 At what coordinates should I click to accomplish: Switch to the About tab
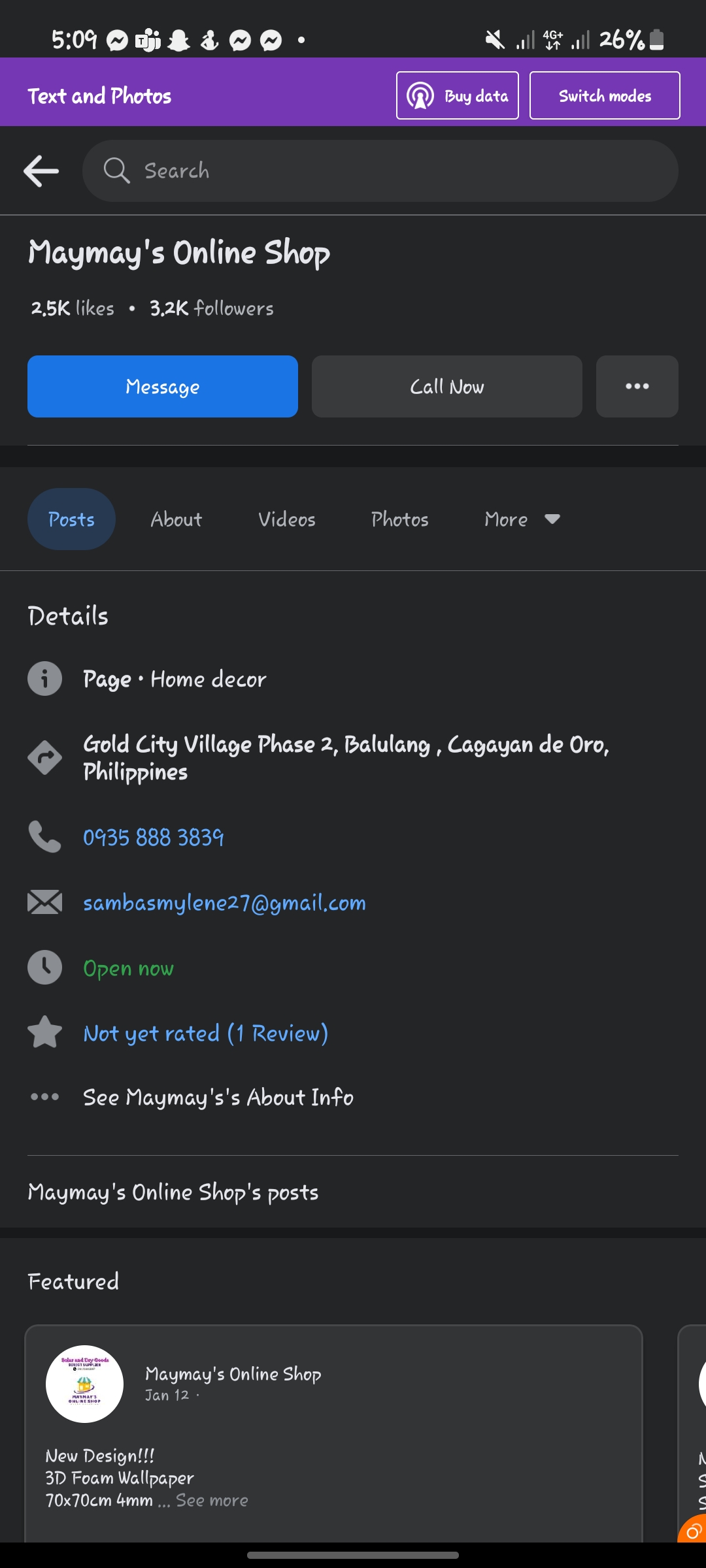coord(176,519)
